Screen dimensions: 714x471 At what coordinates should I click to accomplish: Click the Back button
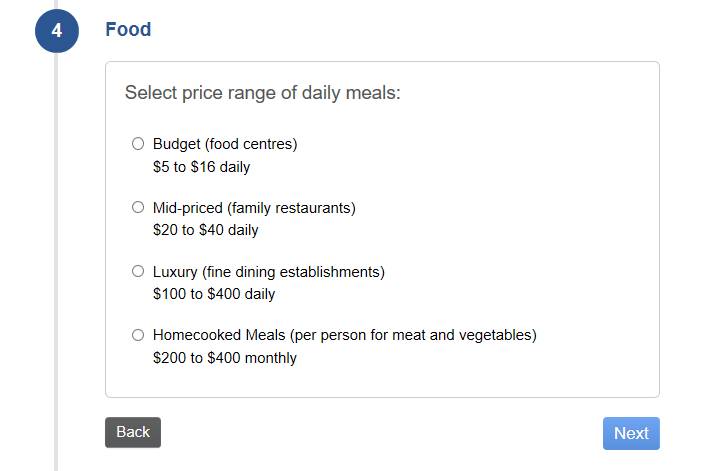(132, 432)
